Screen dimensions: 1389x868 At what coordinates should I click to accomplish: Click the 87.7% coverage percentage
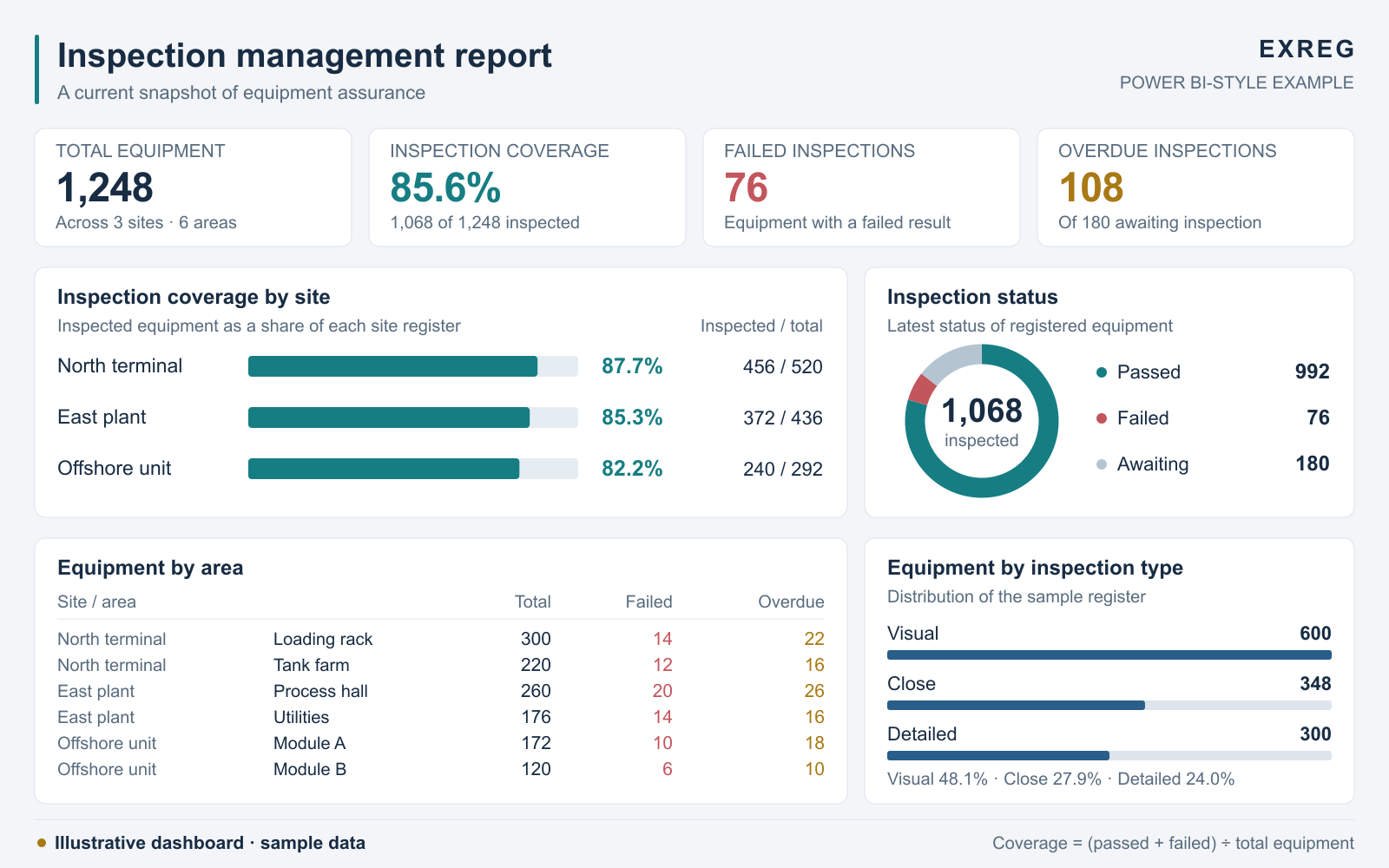tap(632, 366)
